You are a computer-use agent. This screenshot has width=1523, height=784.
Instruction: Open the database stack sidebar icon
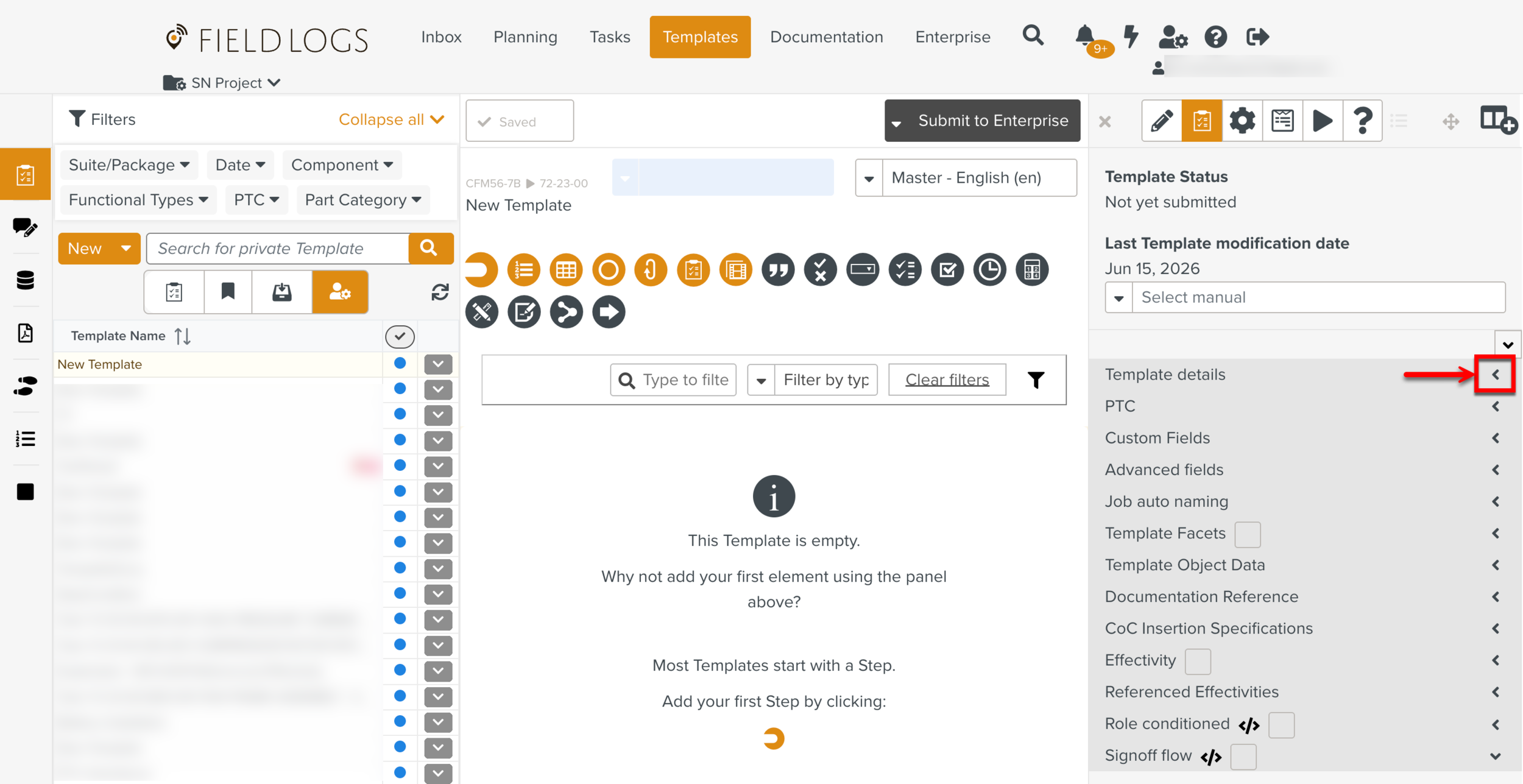click(x=25, y=280)
